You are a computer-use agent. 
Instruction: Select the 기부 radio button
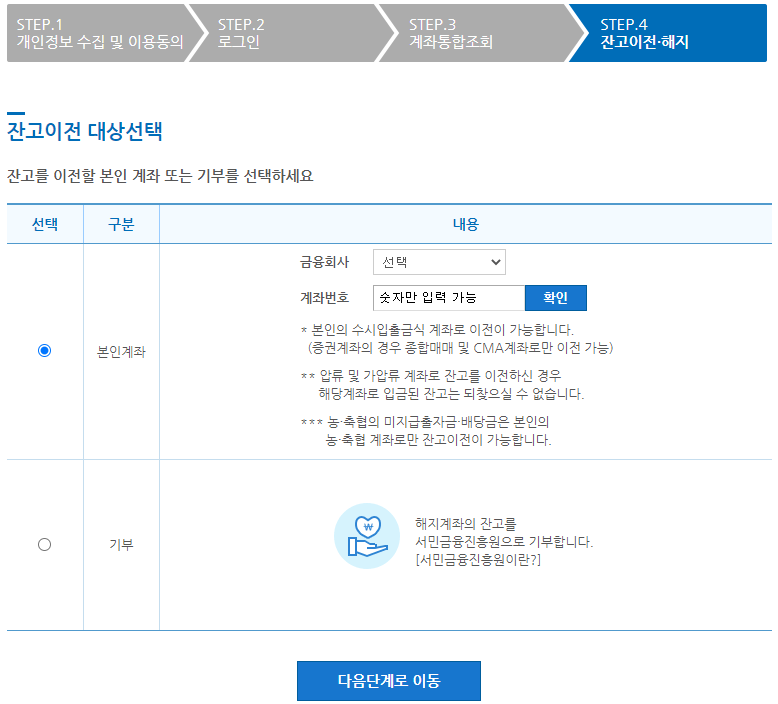click(45, 544)
